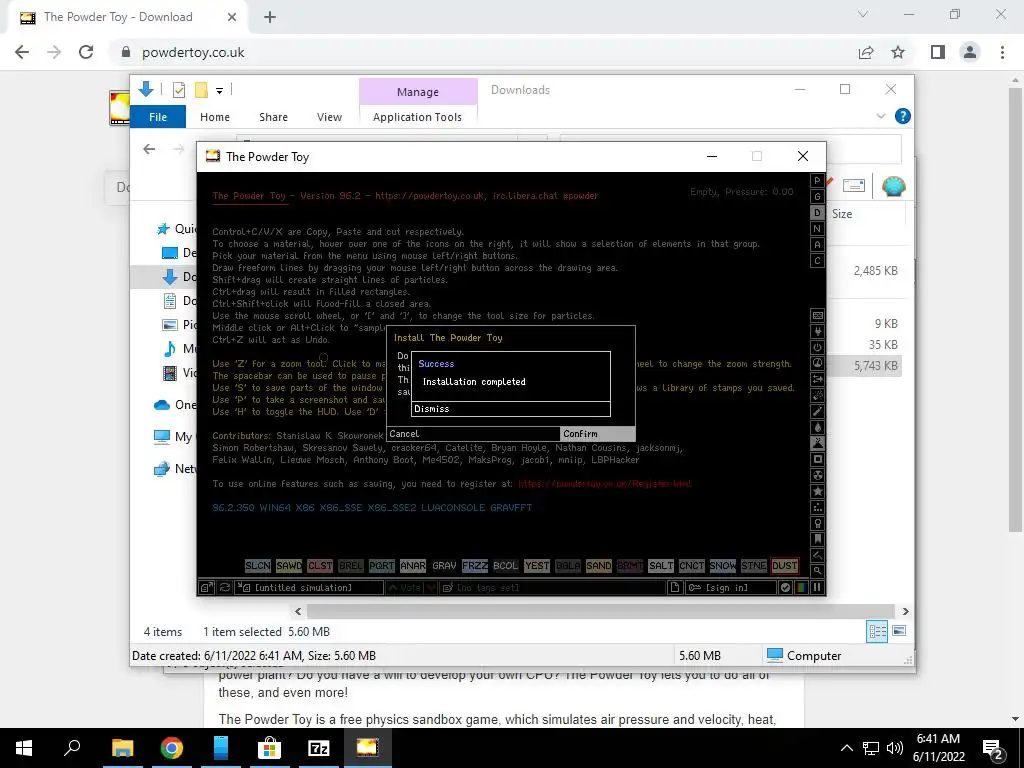Click Music note icon in Explorer sidebar
The image size is (1024, 768).
[170, 349]
